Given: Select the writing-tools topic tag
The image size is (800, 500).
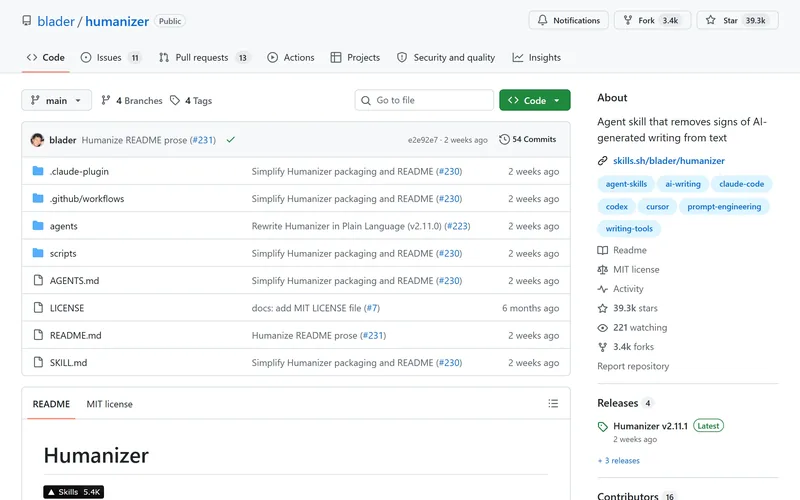Looking at the screenshot, I should (x=629, y=229).
